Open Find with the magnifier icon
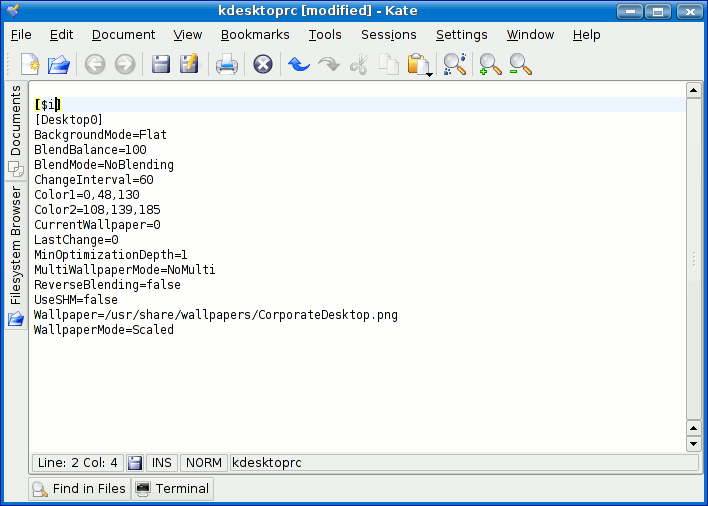708x506 pixels. tap(455, 65)
